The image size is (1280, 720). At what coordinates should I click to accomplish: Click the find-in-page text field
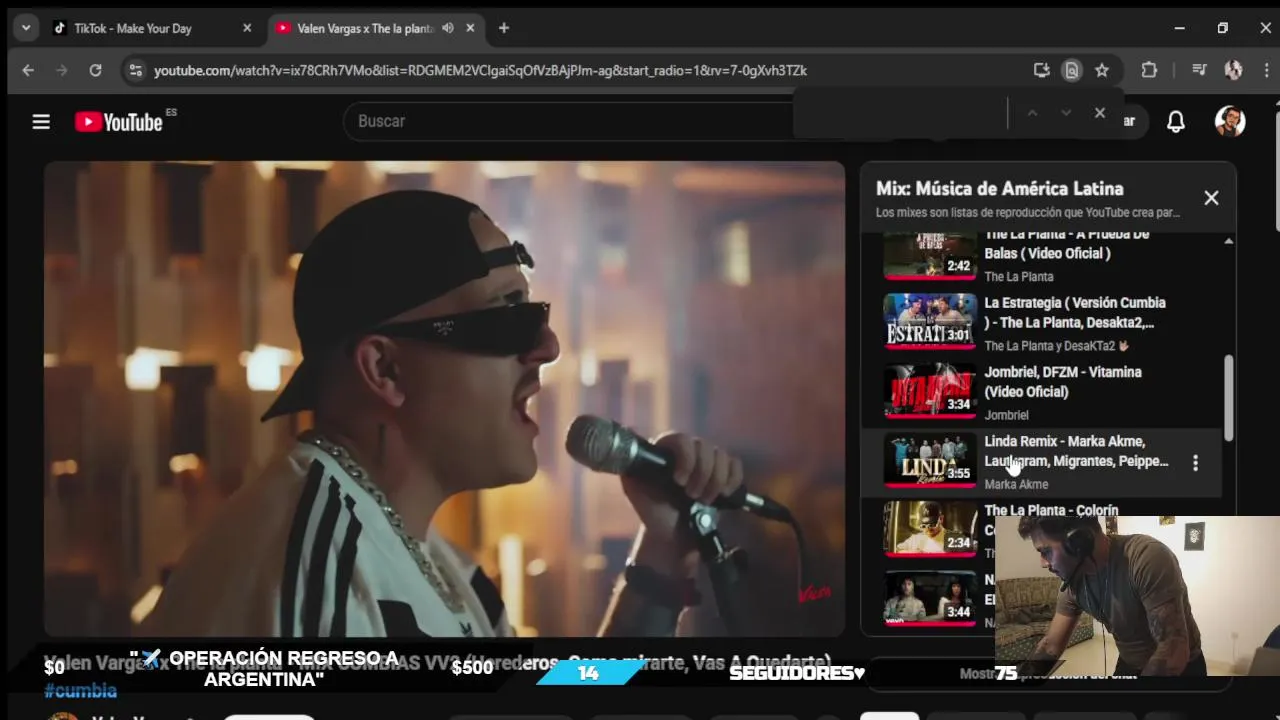coord(902,113)
